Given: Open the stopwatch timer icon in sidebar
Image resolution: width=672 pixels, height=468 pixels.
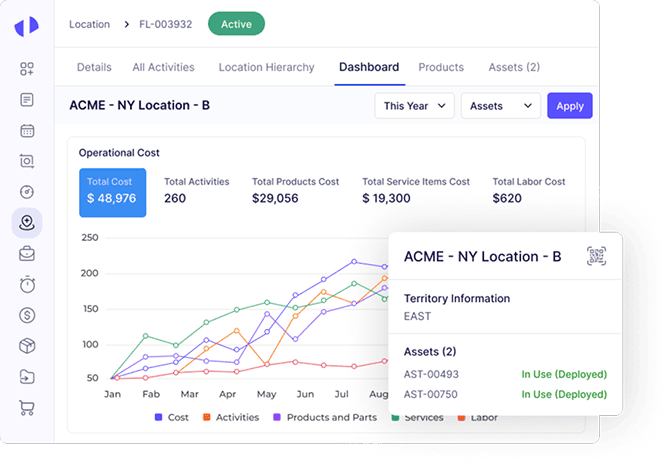Looking at the screenshot, I should [27, 284].
